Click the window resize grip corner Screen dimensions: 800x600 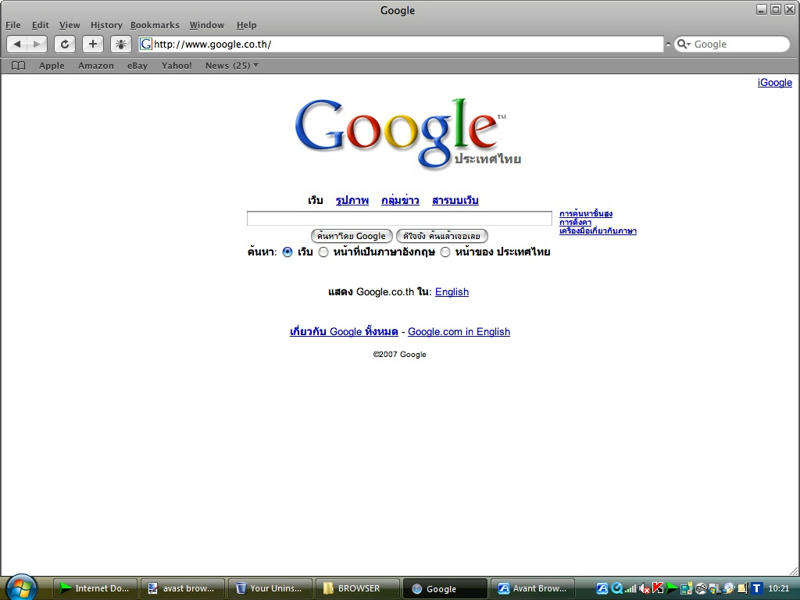tap(795, 571)
